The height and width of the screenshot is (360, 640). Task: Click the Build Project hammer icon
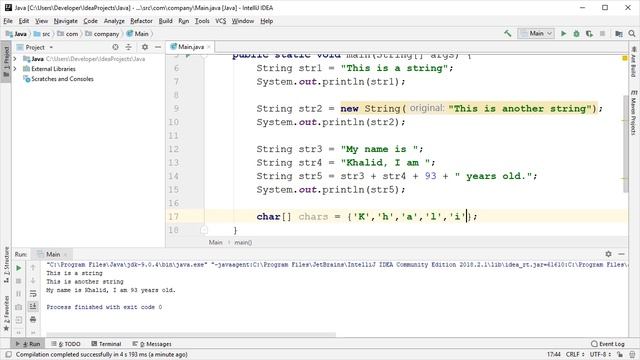coord(507,33)
